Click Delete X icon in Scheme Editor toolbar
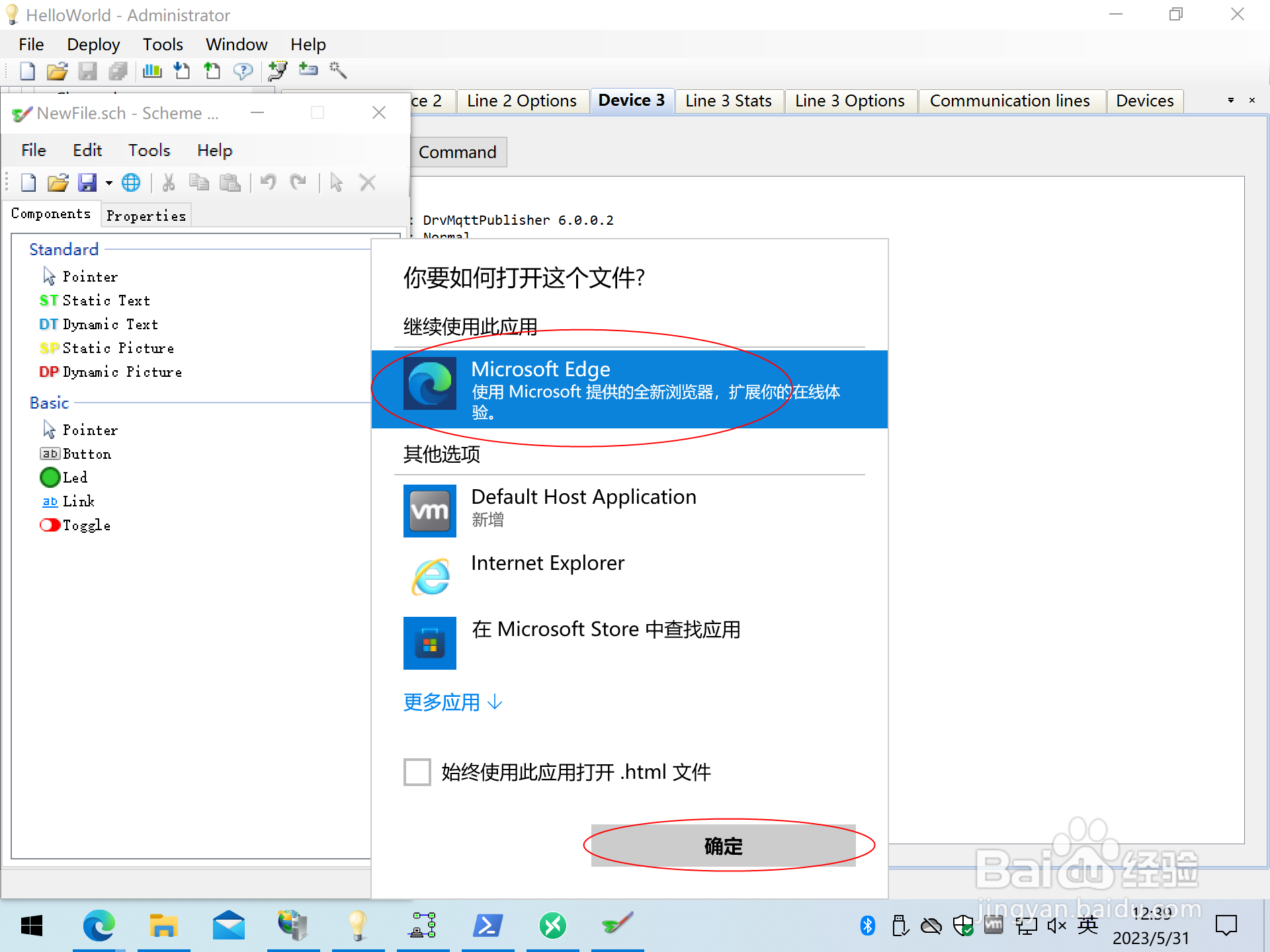This screenshot has width=1270, height=952. click(x=367, y=182)
